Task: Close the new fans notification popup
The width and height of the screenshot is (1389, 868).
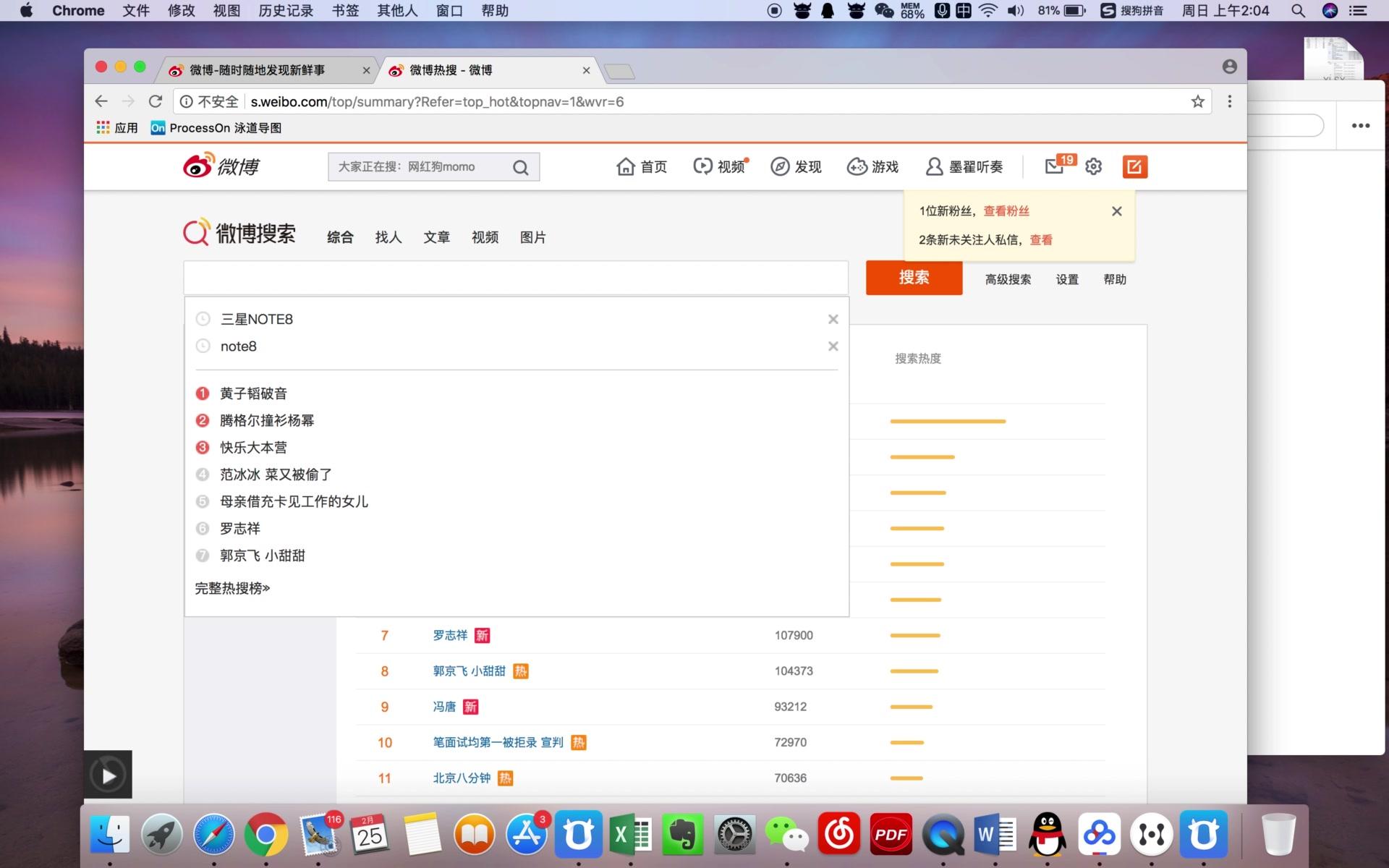Action: click(x=1116, y=211)
